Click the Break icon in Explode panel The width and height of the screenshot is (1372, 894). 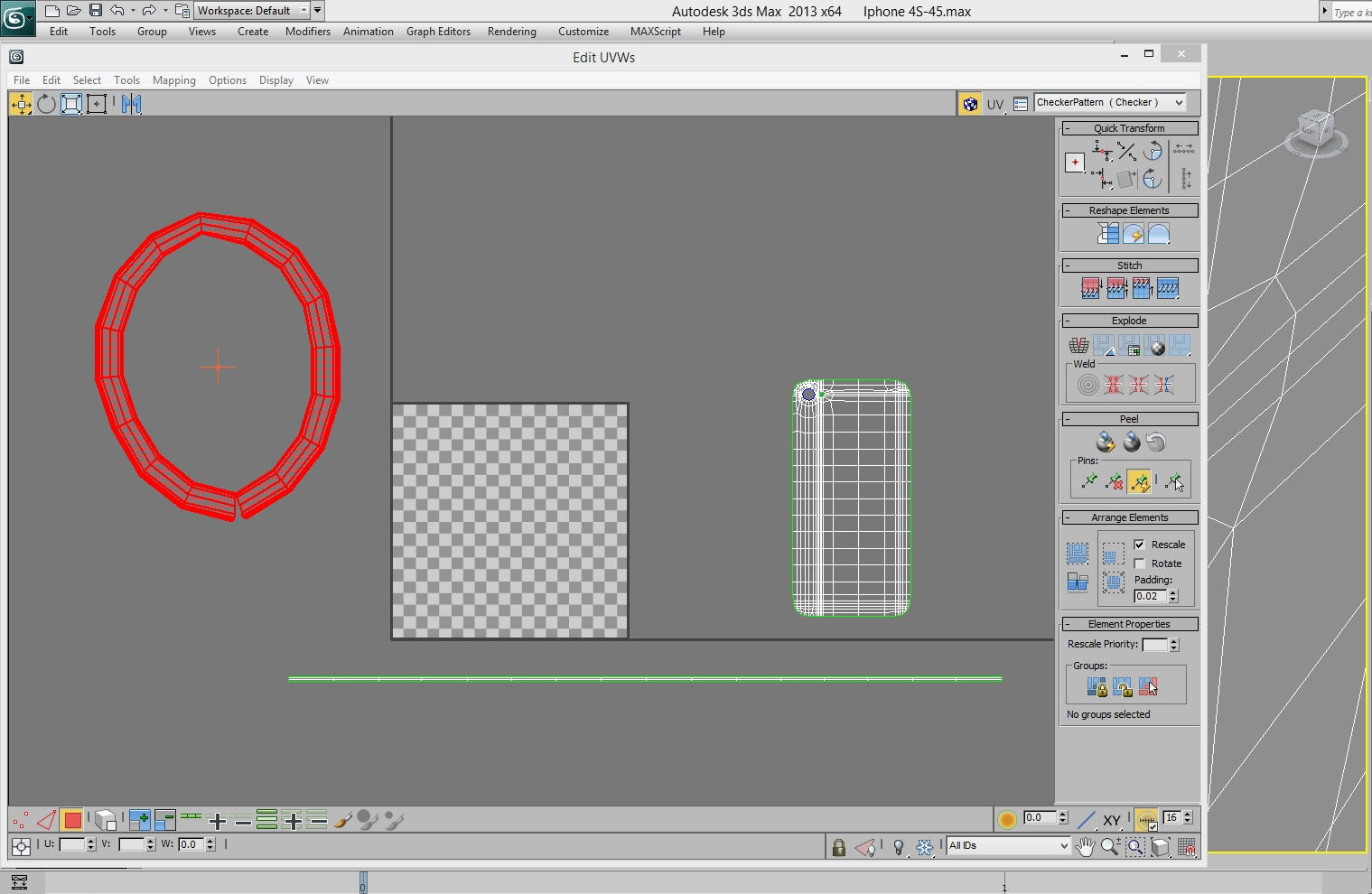tap(1078, 345)
